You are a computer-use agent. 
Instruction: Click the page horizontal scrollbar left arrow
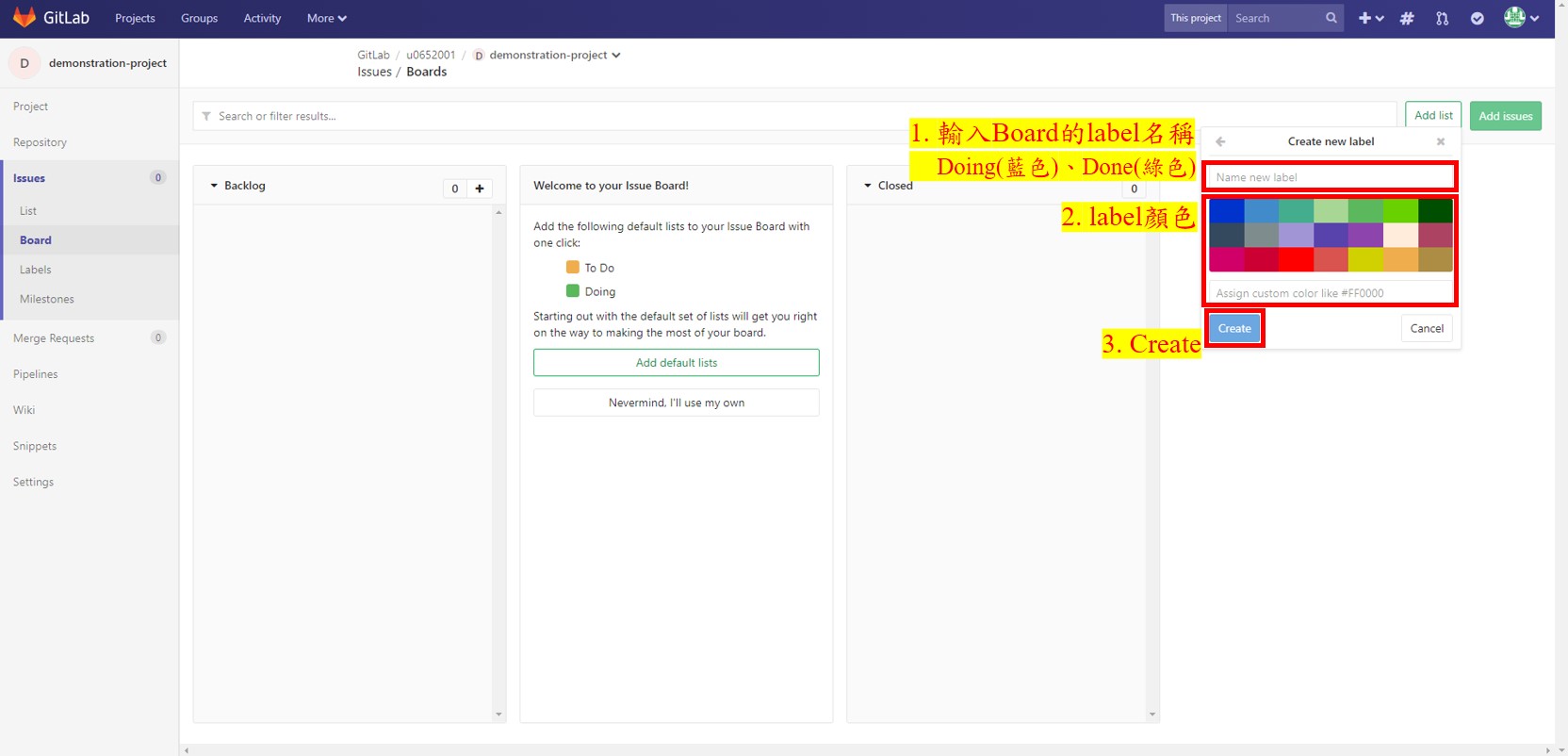click(x=187, y=750)
